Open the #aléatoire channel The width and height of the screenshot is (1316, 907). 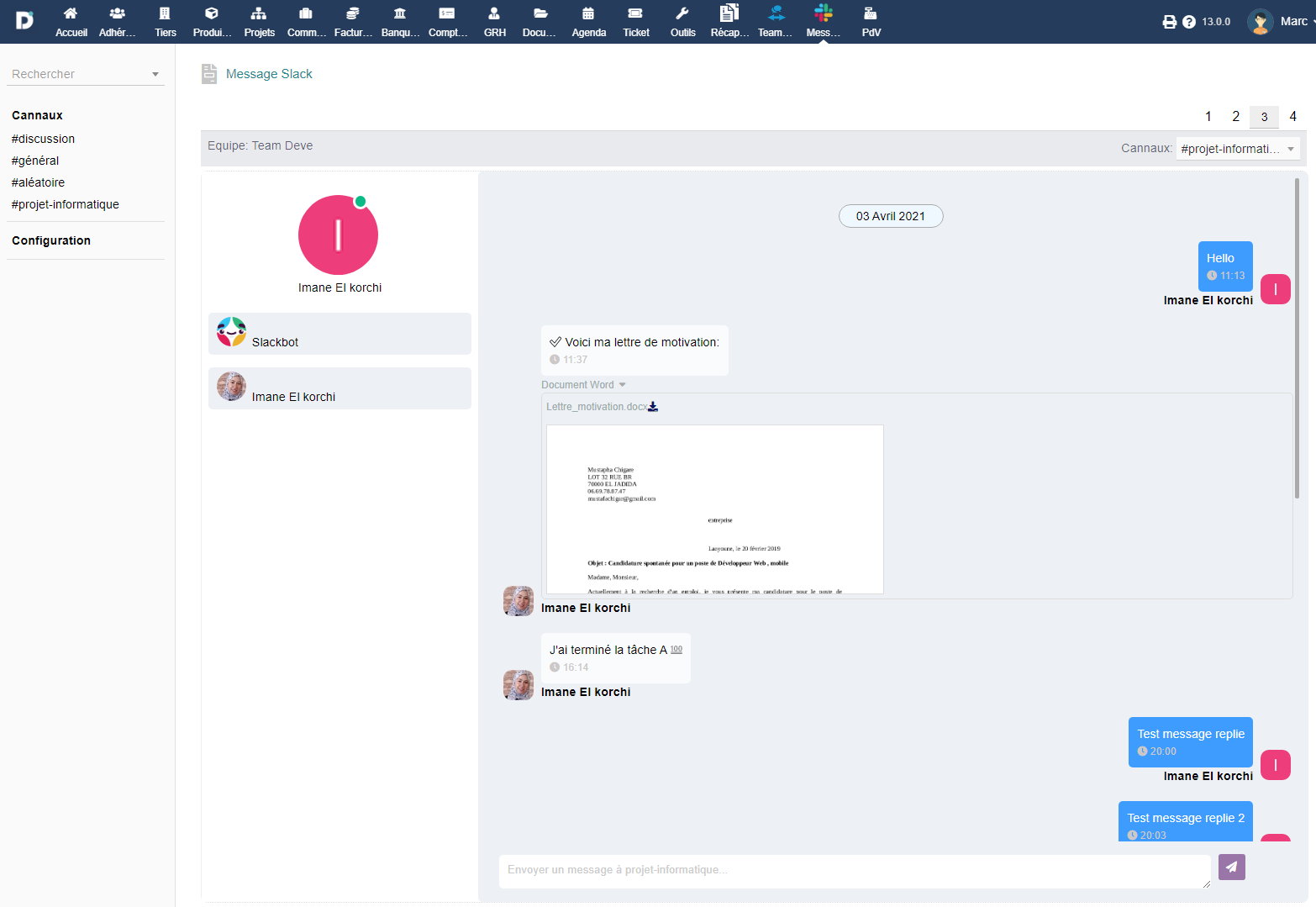tap(38, 182)
